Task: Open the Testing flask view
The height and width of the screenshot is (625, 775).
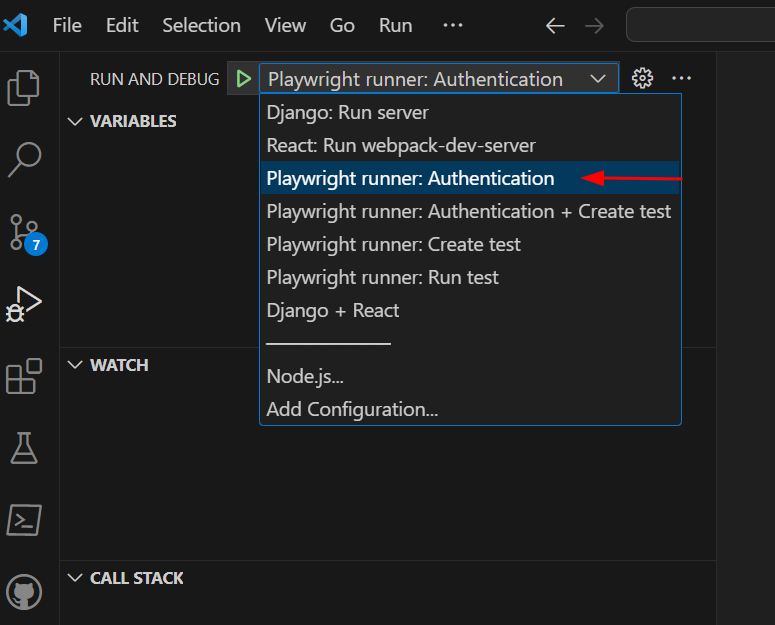Action: coord(24,448)
